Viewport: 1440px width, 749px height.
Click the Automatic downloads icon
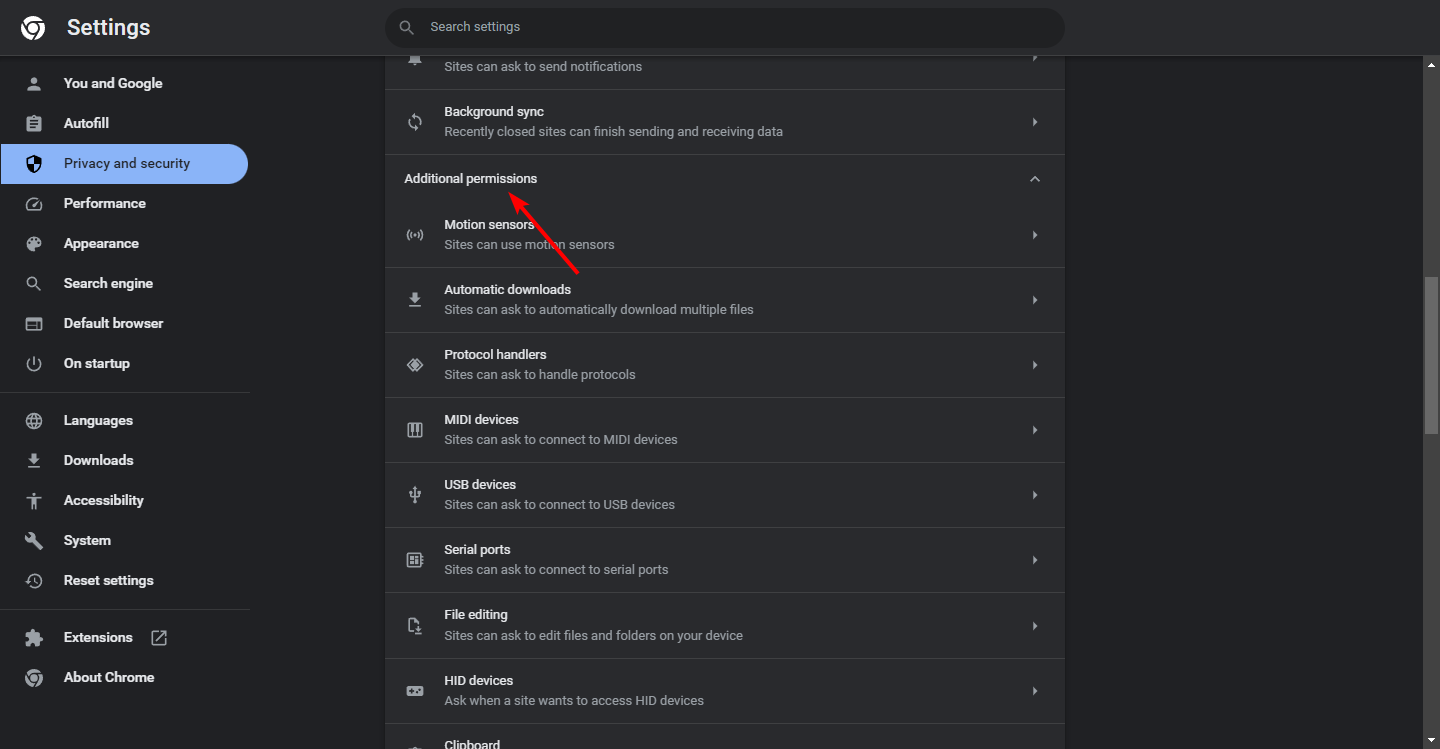(415, 300)
